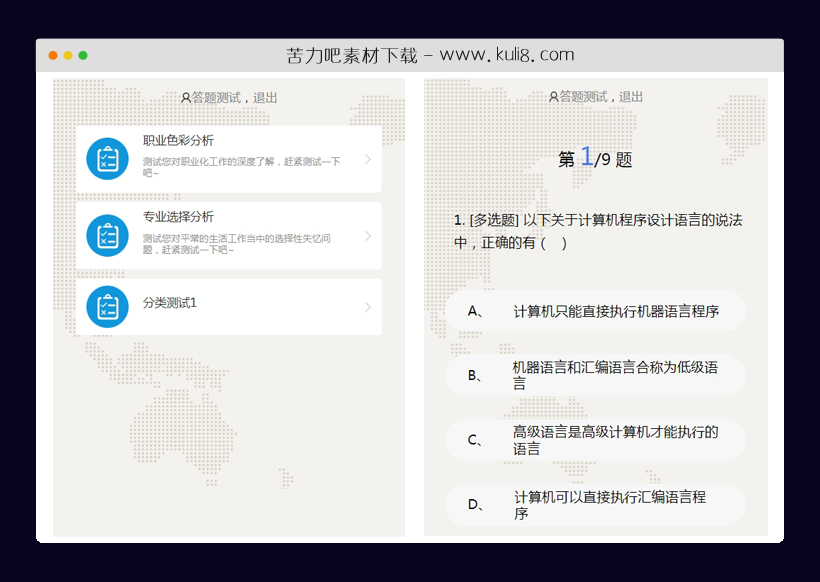Click the clipboard icon on the 职业色彩分析 card
Image resolution: width=820 pixels, height=582 pixels.
point(107,158)
